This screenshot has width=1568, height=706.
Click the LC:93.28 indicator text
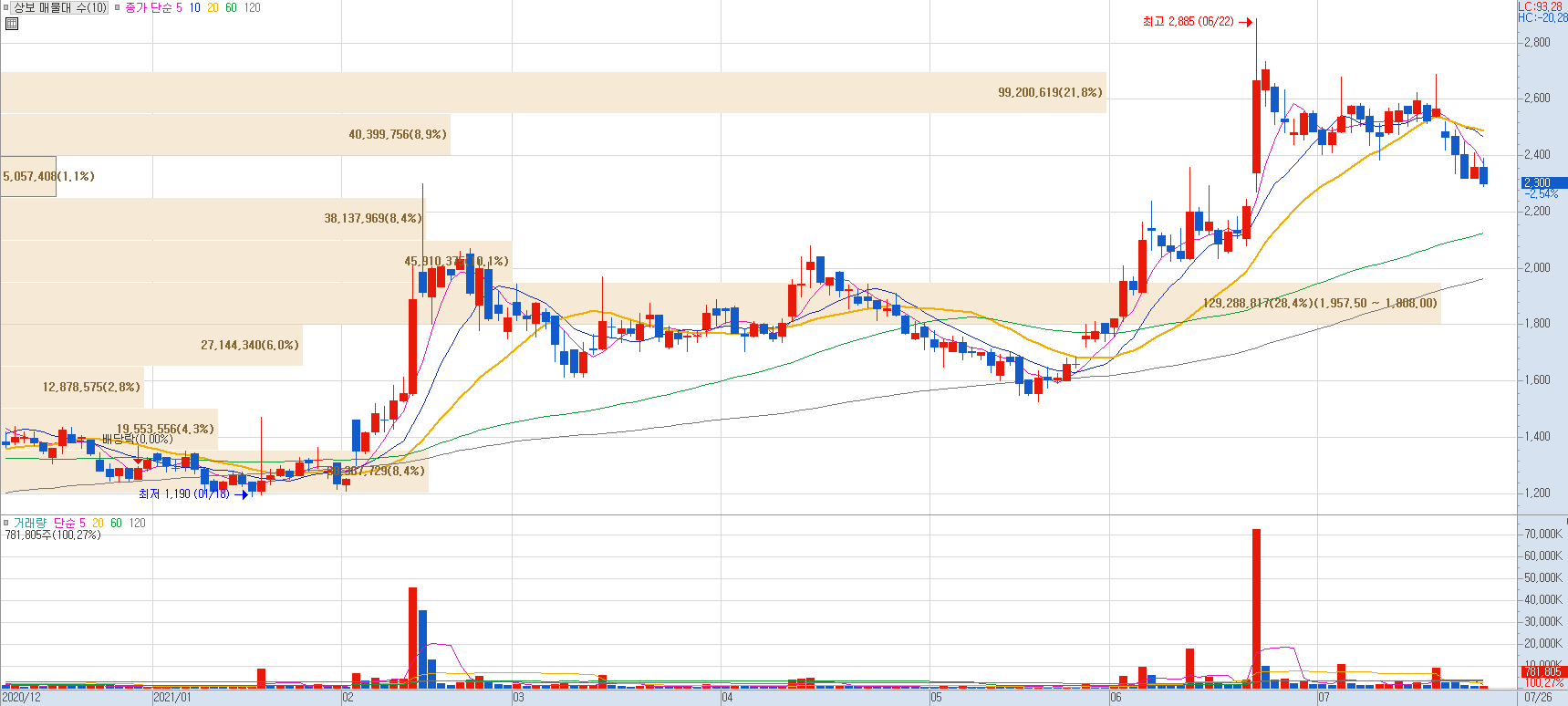1540,6
